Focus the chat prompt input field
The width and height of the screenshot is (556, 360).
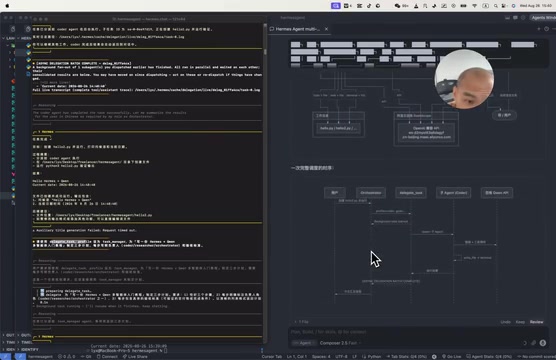coord(418,332)
